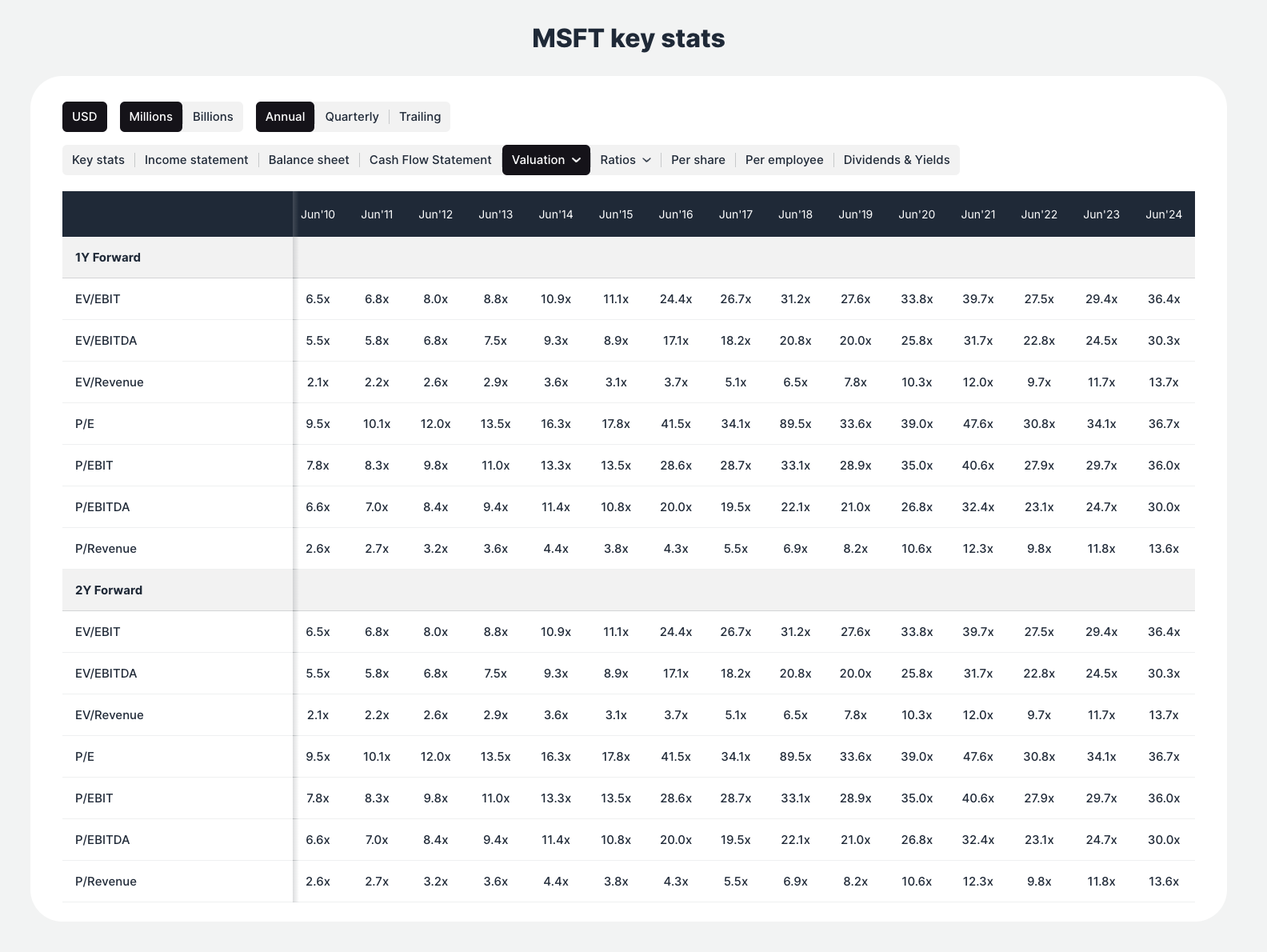
Task: Click the Jun'11 column header
Action: 377,214
